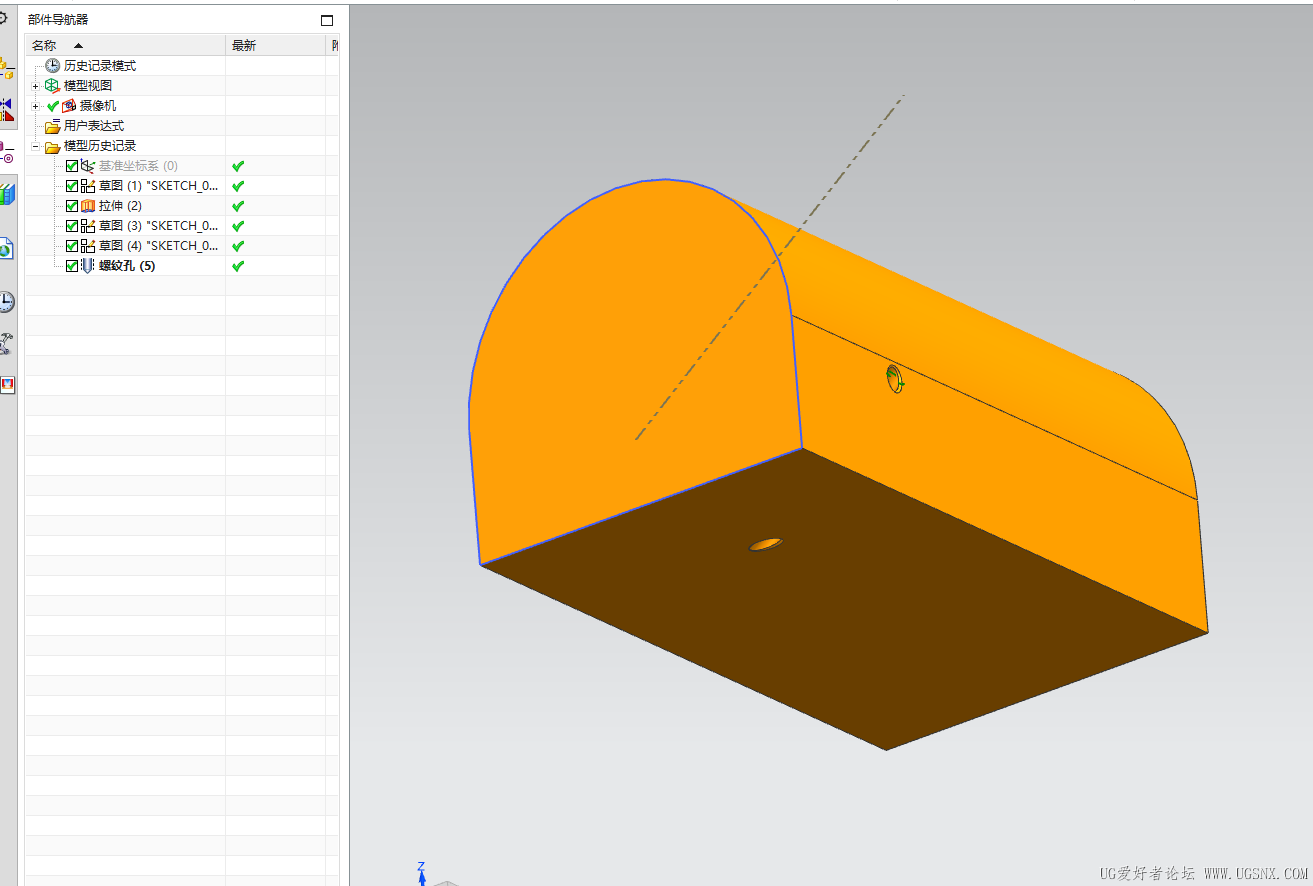Click the up-to-date check mark in 基准坐标系 row

(238, 166)
